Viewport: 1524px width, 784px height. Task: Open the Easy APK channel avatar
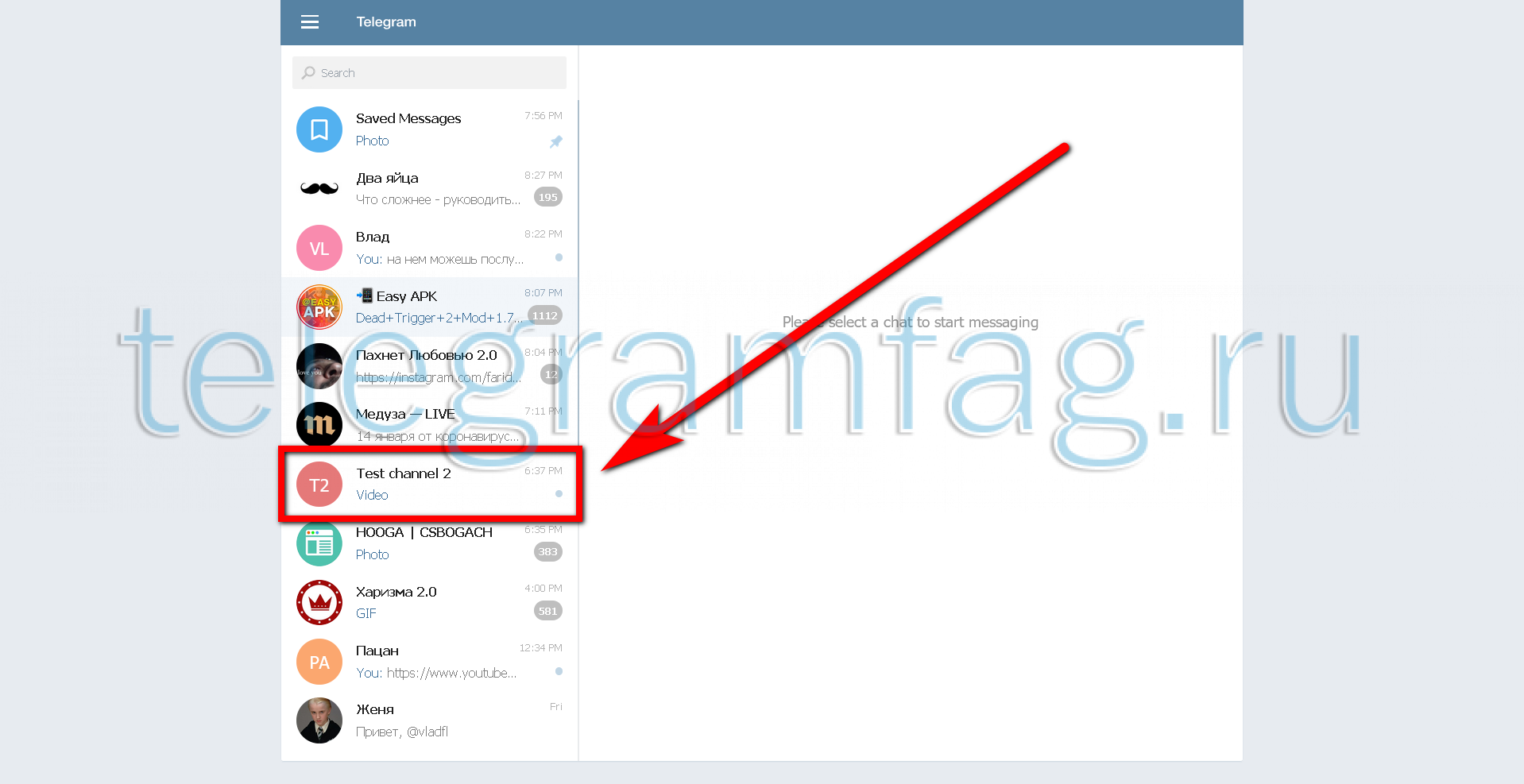(x=319, y=307)
